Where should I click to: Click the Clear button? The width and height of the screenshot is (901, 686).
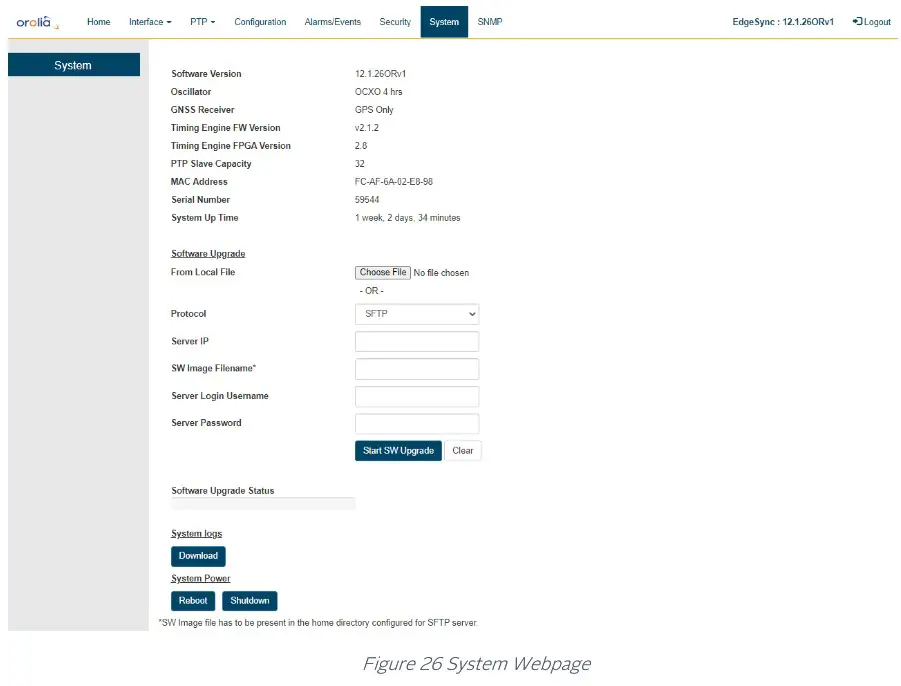tap(463, 451)
